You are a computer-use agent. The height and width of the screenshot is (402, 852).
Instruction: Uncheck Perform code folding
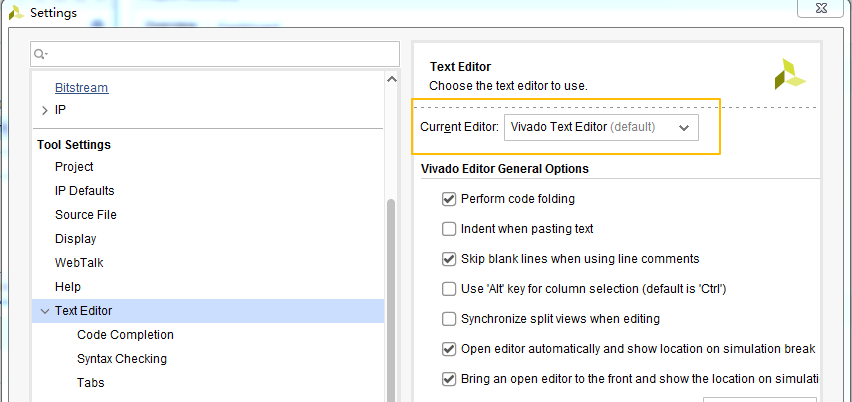point(449,199)
